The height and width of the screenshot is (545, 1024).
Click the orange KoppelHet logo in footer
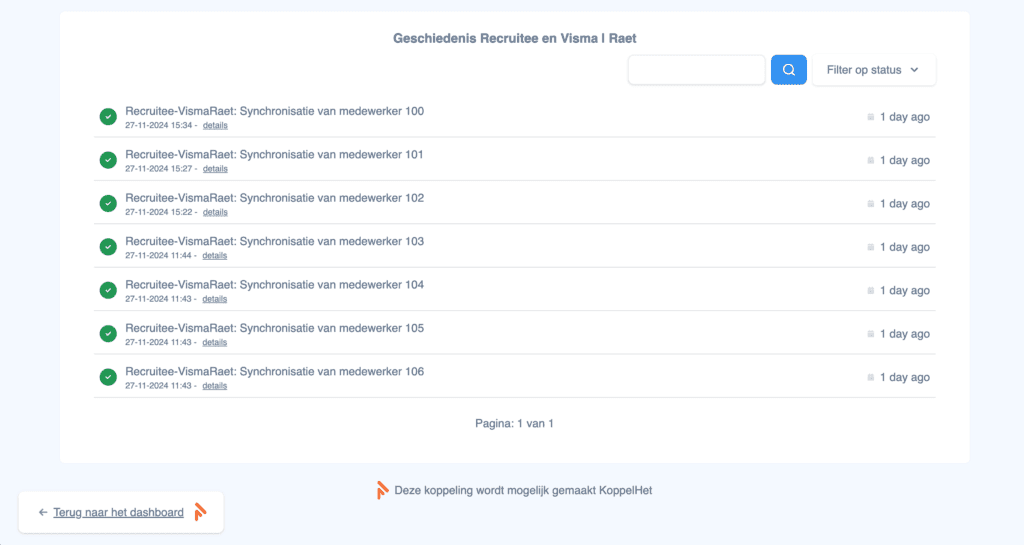coord(382,490)
